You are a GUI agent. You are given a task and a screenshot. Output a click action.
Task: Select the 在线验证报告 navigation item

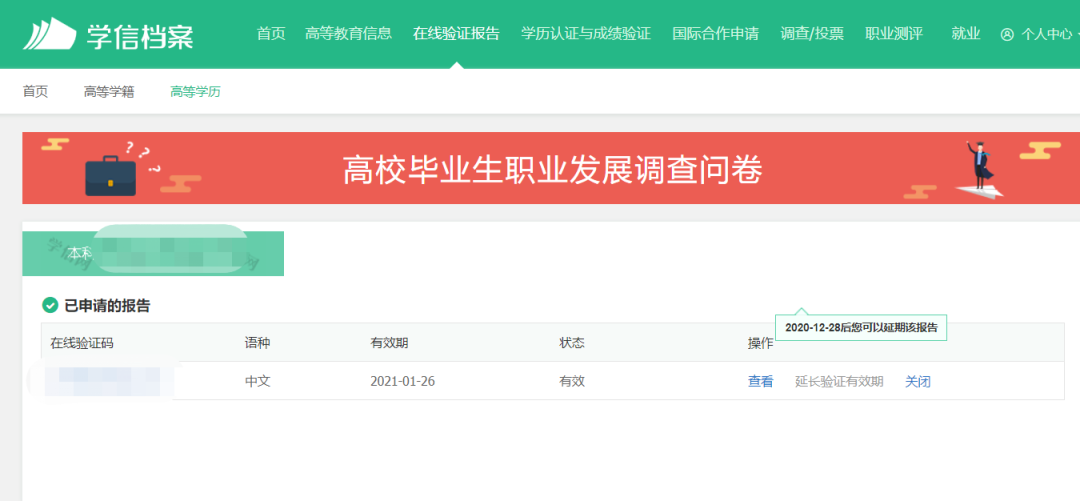click(x=456, y=34)
